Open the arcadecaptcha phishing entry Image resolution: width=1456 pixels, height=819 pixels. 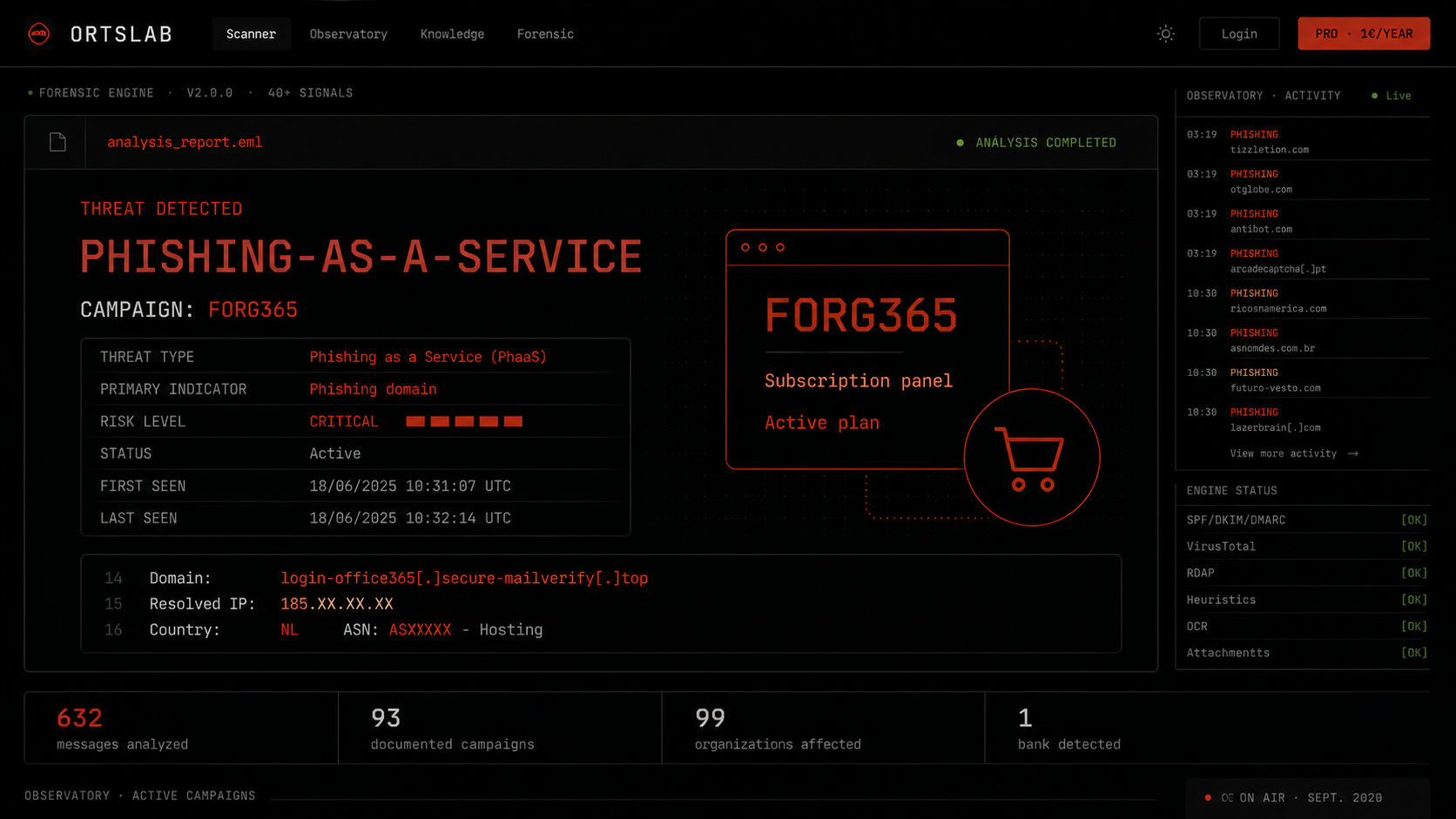coord(1307,261)
